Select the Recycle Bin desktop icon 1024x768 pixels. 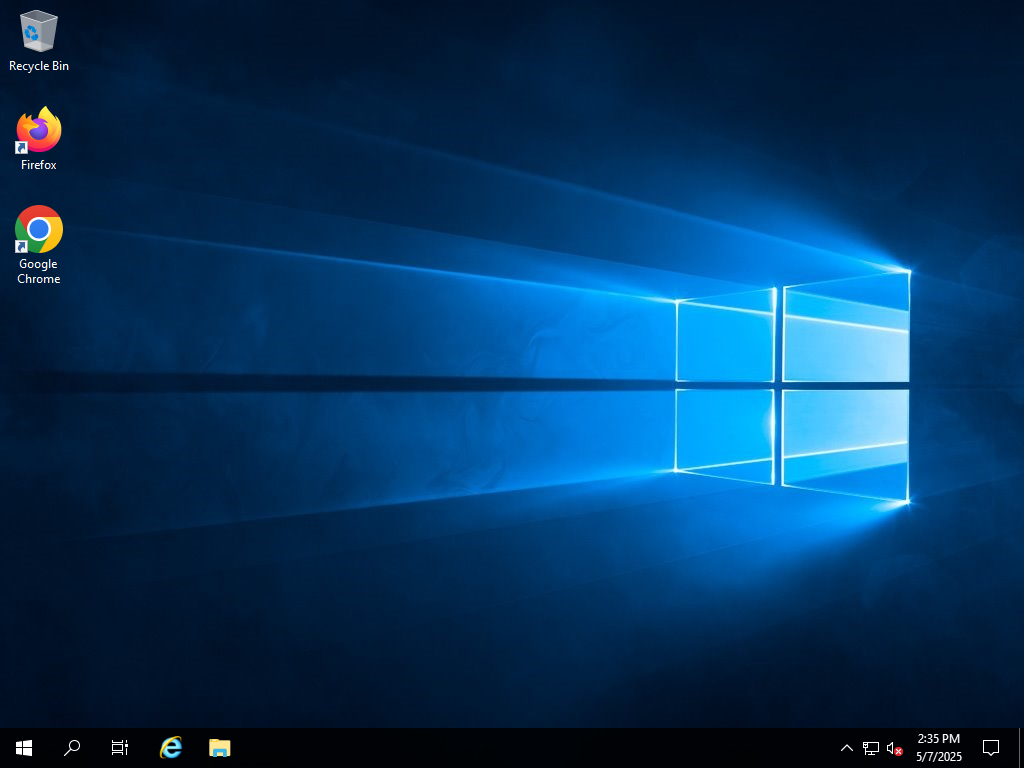[x=39, y=40]
